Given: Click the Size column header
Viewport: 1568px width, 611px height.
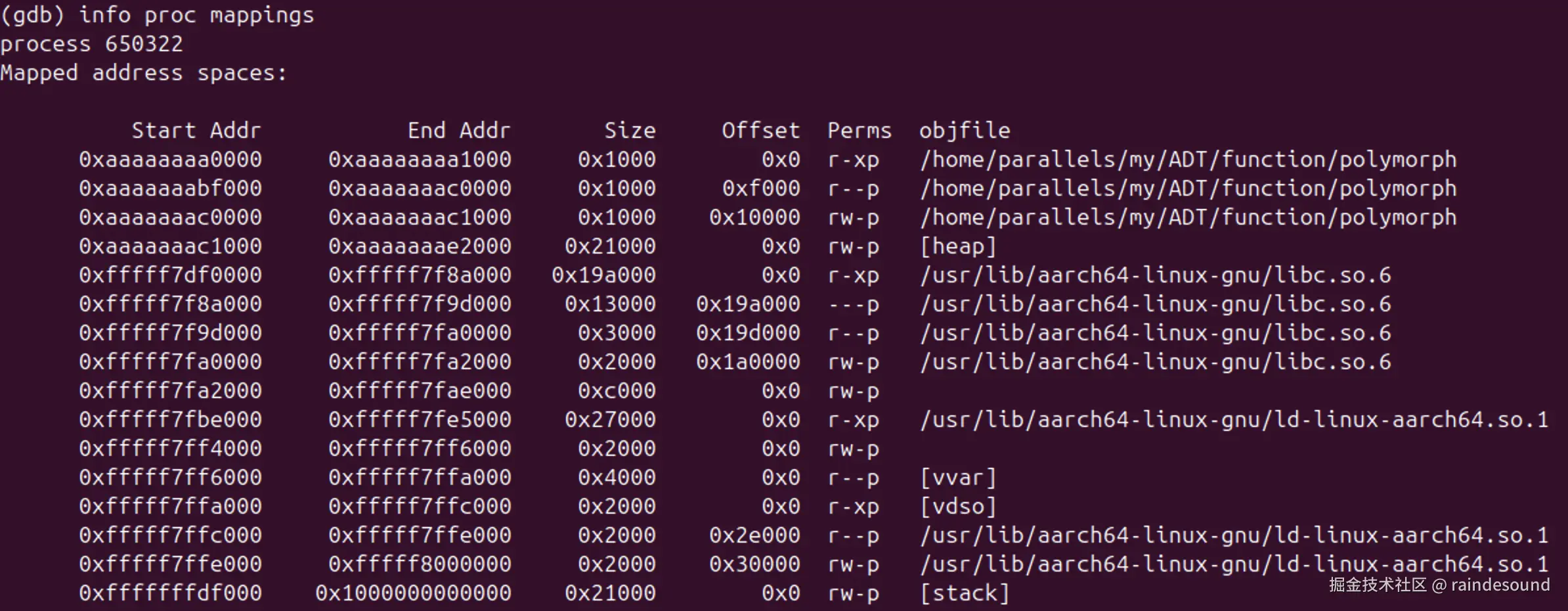Looking at the screenshot, I should coord(630,130).
